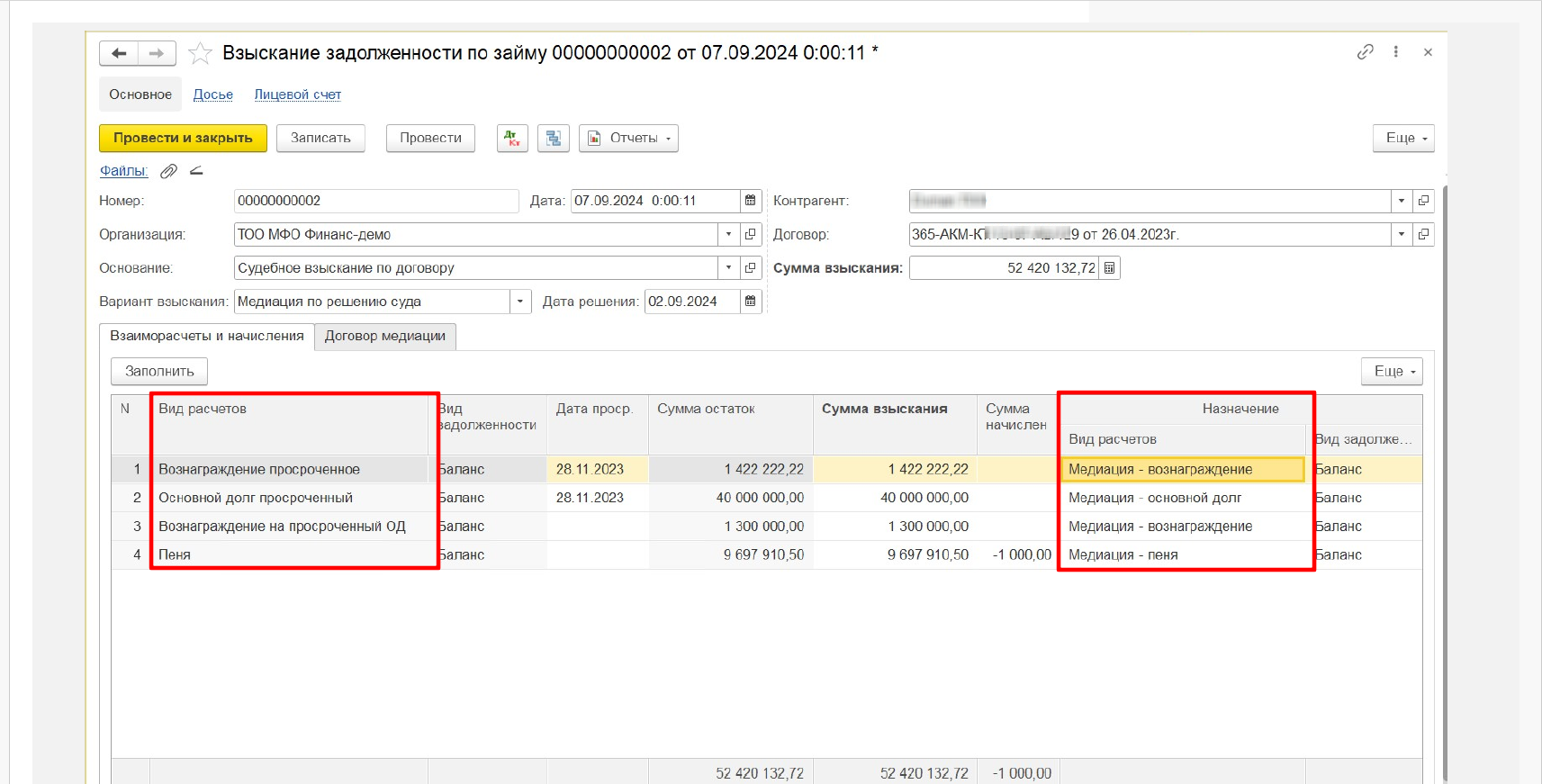Open the Основание record via open icon
1542x784 pixels.
pos(751,268)
